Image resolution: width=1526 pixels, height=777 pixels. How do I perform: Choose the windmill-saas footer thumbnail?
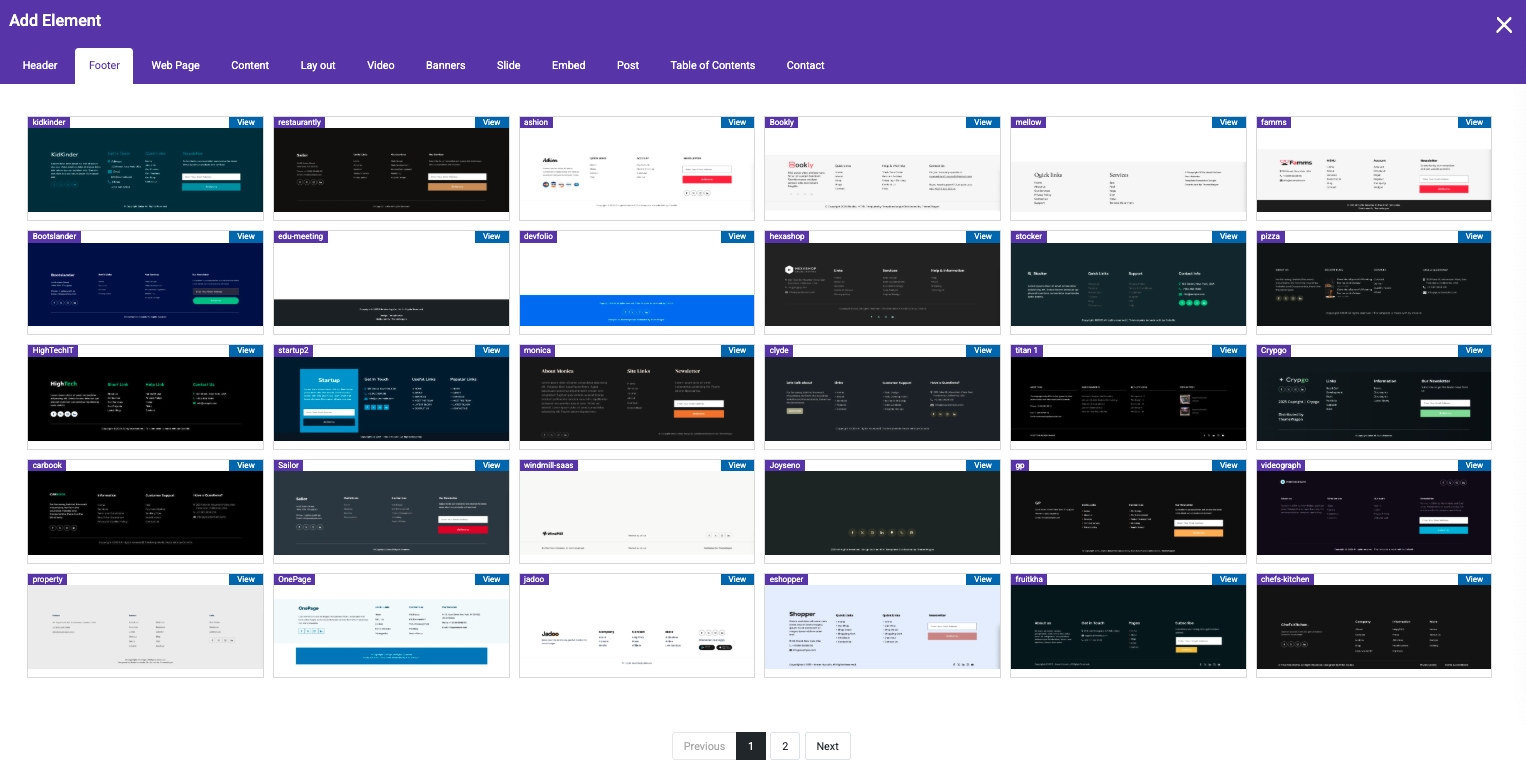pos(637,513)
